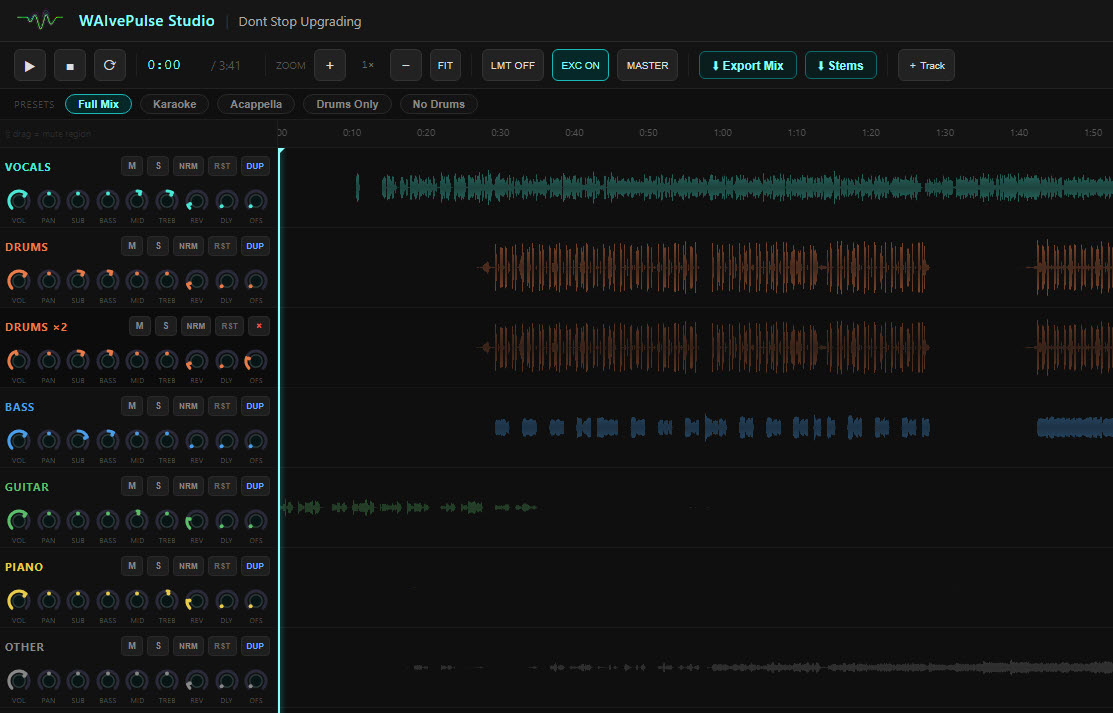Start playback with the play button
The width and height of the screenshot is (1113, 713).
click(x=30, y=65)
